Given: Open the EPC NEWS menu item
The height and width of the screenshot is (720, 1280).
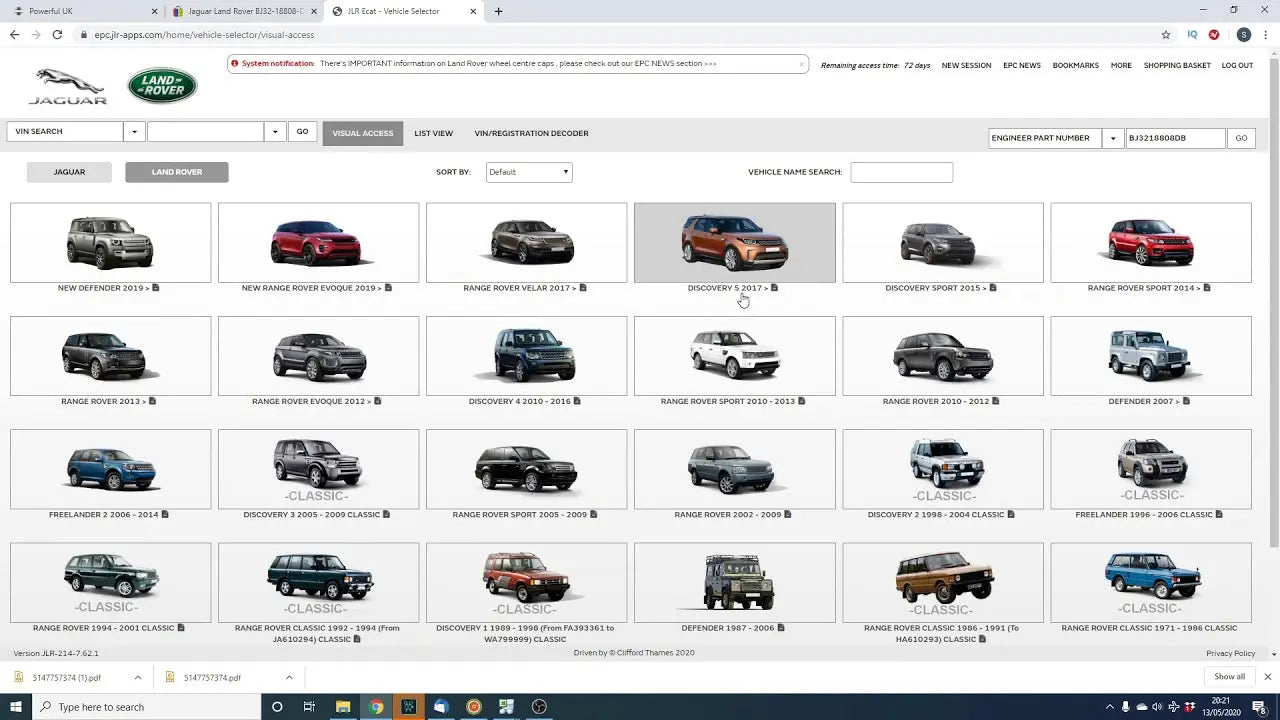Looking at the screenshot, I should pyautogui.click(x=1021, y=65).
